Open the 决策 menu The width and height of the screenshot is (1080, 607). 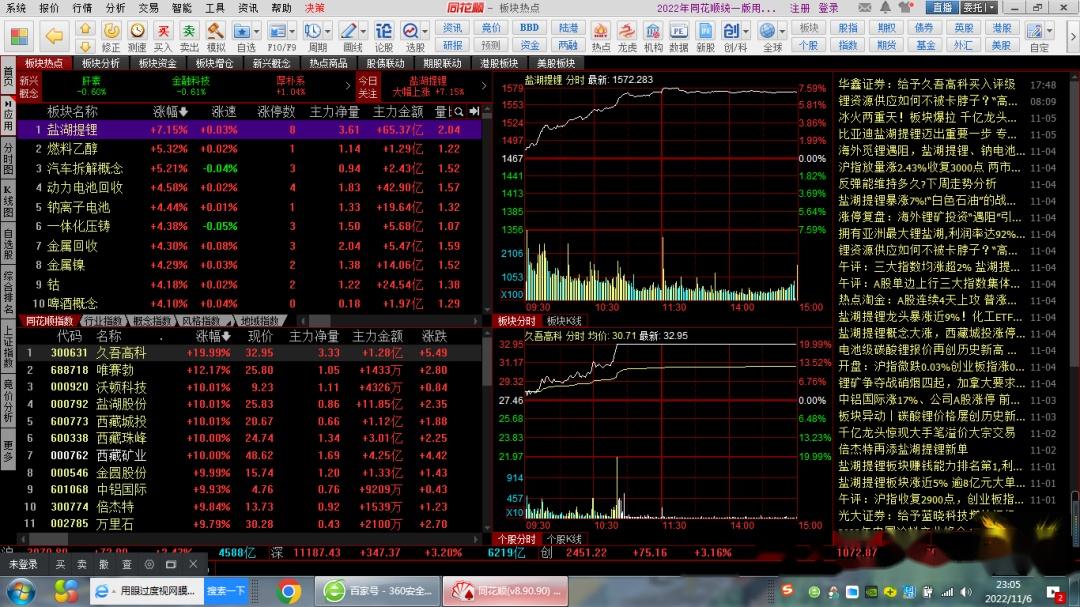click(314, 8)
